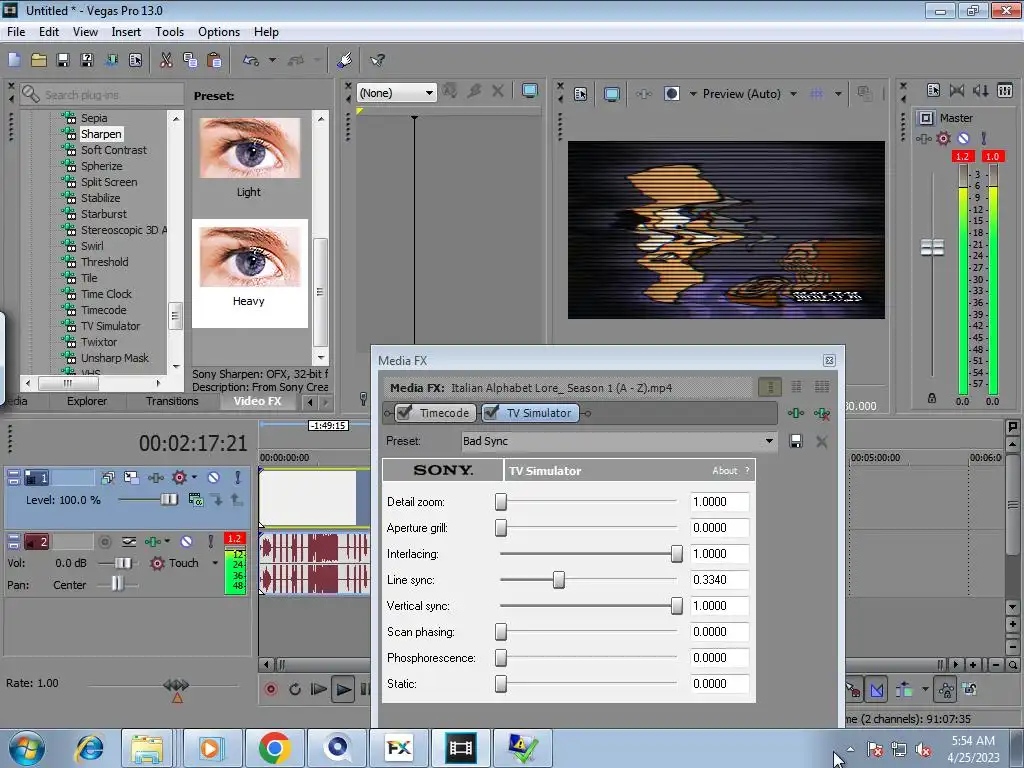The height and width of the screenshot is (768, 1024).
Task: Open Chrome from the taskbar
Action: [274, 748]
